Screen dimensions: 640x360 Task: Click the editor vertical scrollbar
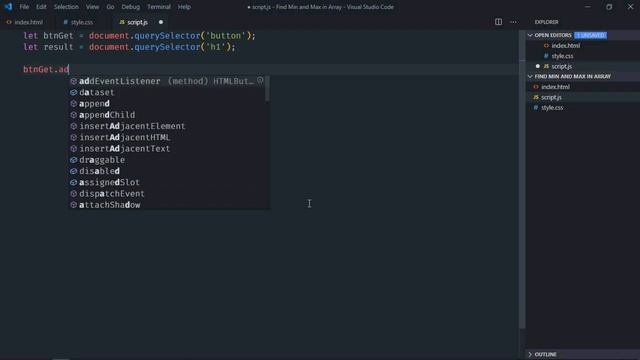pos(522,180)
